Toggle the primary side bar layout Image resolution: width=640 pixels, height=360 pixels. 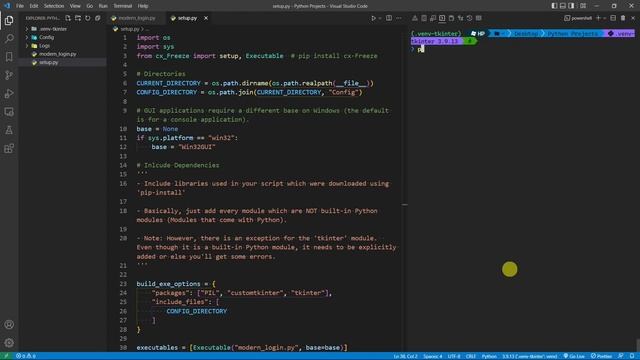[554, 6]
